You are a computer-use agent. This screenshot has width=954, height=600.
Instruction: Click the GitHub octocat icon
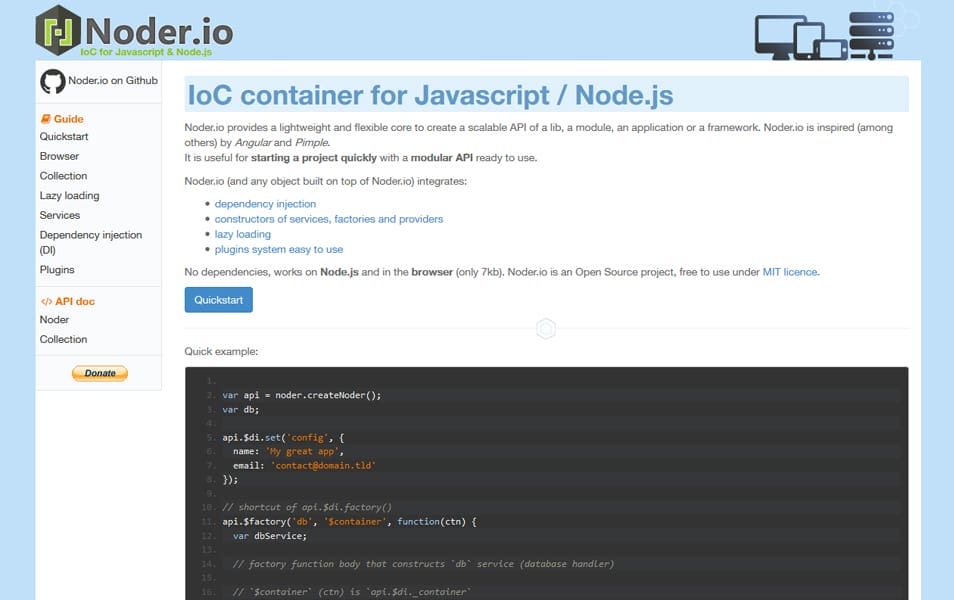pos(50,82)
